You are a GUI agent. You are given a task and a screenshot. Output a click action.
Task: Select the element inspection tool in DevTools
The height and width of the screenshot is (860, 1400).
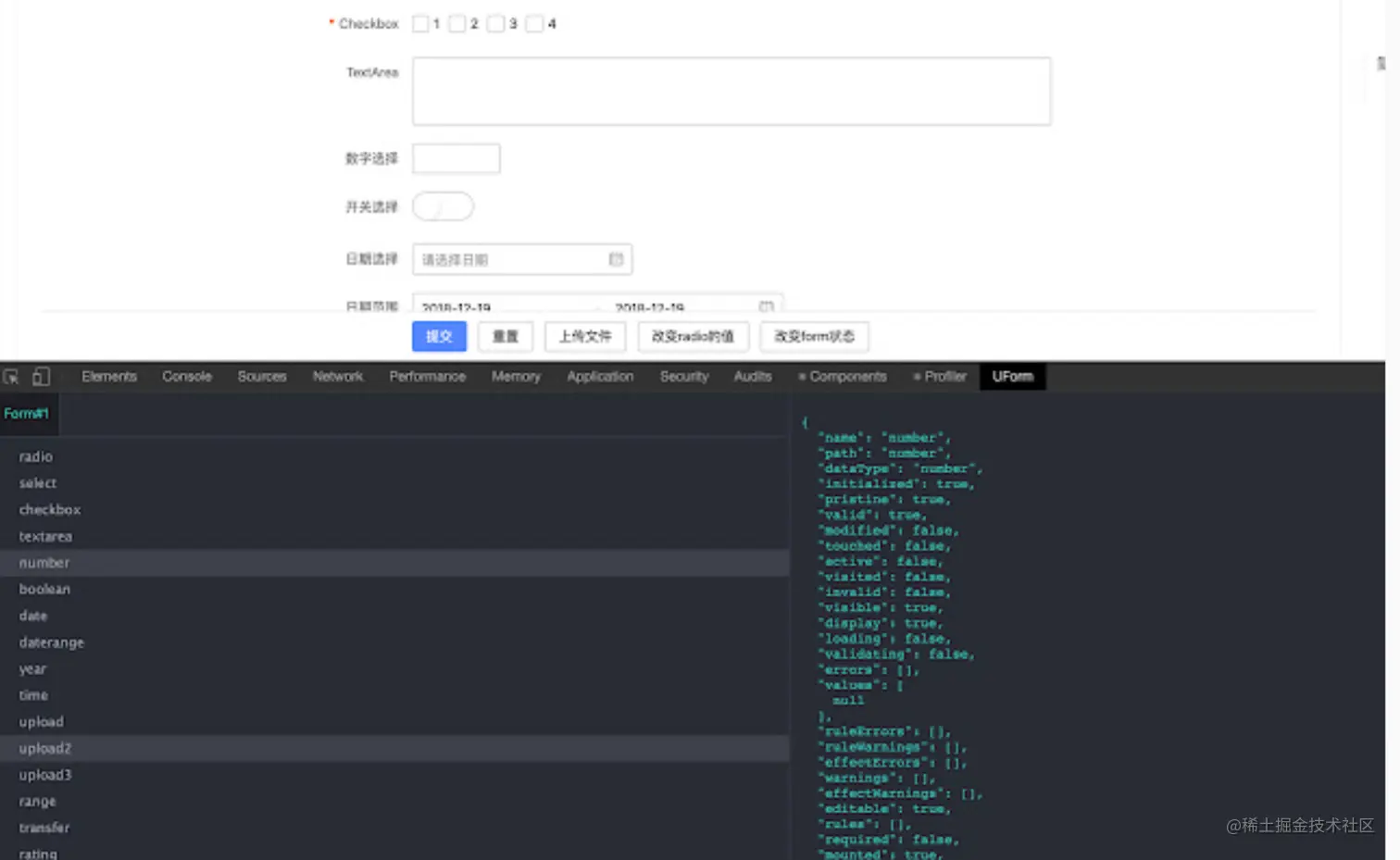(x=10, y=376)
